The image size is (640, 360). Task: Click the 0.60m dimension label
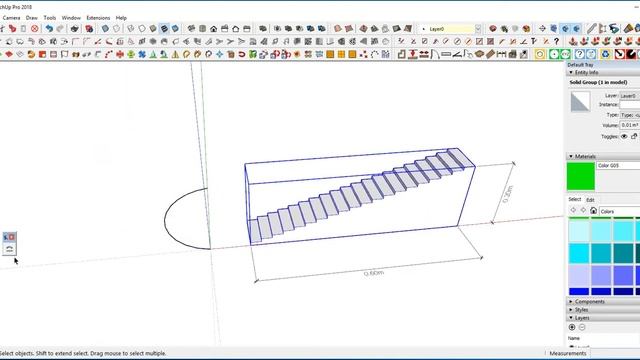374,273
